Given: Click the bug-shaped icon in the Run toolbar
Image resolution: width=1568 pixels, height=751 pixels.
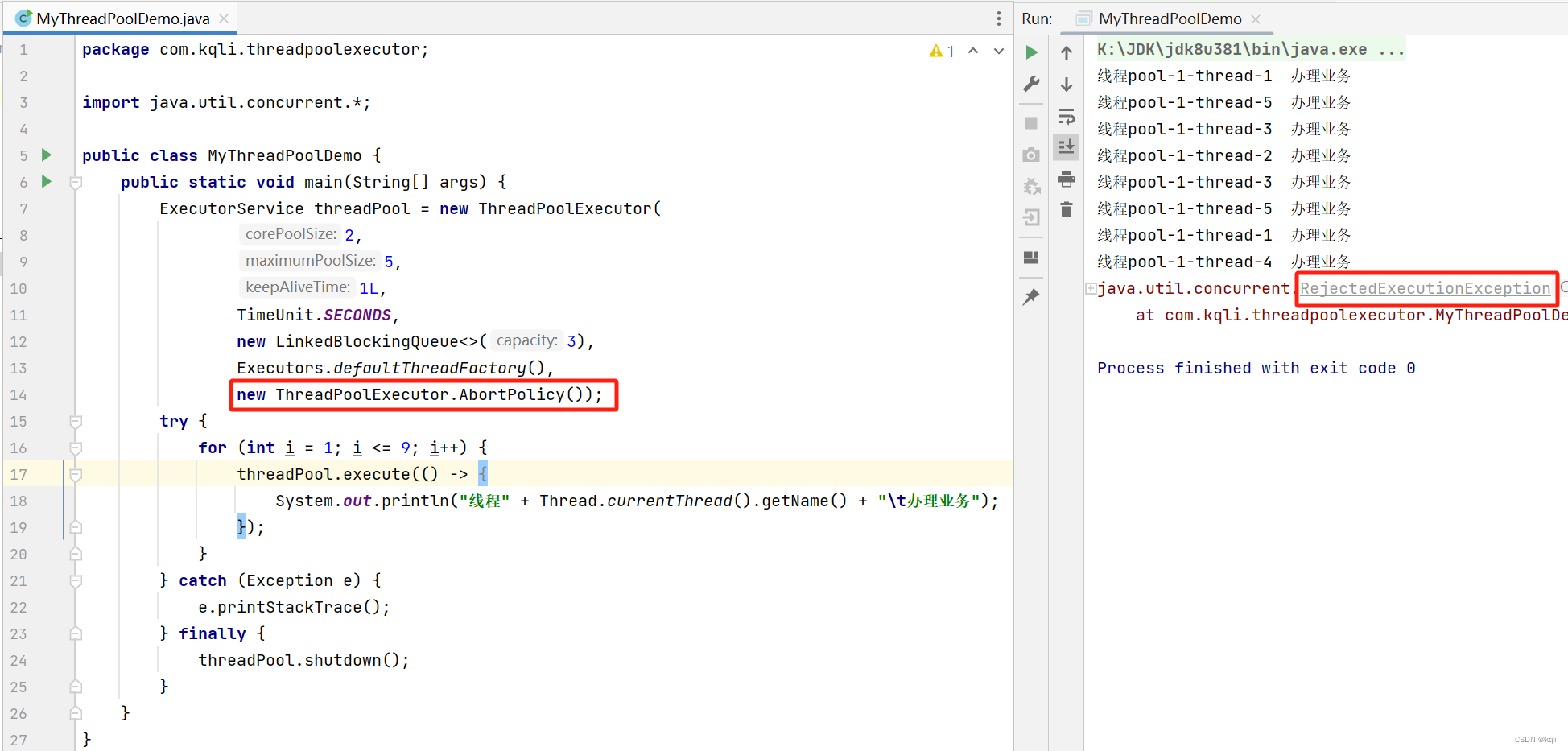Looking at the screenshot, I should tap(1031, 187).
